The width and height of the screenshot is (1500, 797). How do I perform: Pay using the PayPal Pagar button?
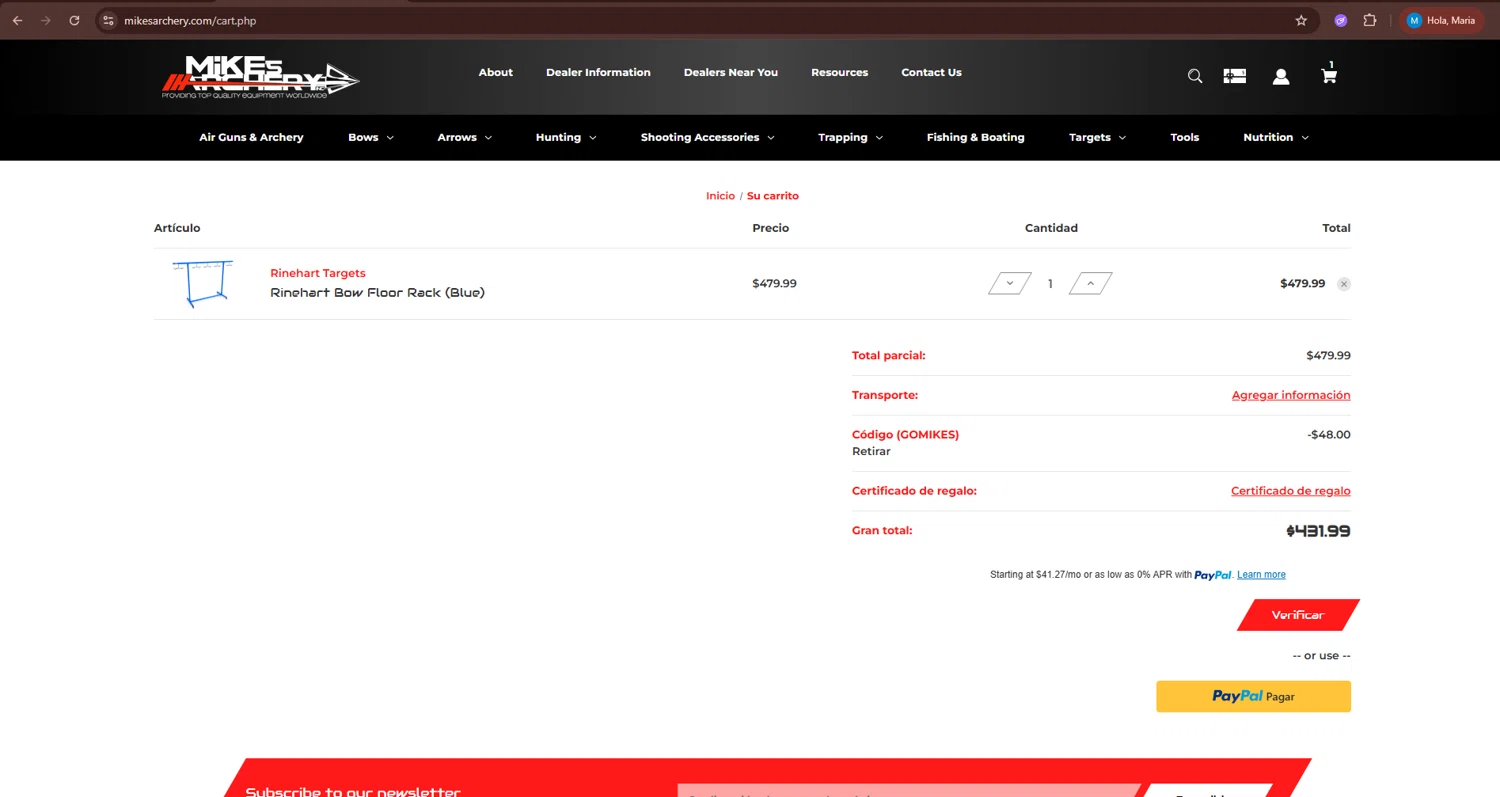point(1253,696)
